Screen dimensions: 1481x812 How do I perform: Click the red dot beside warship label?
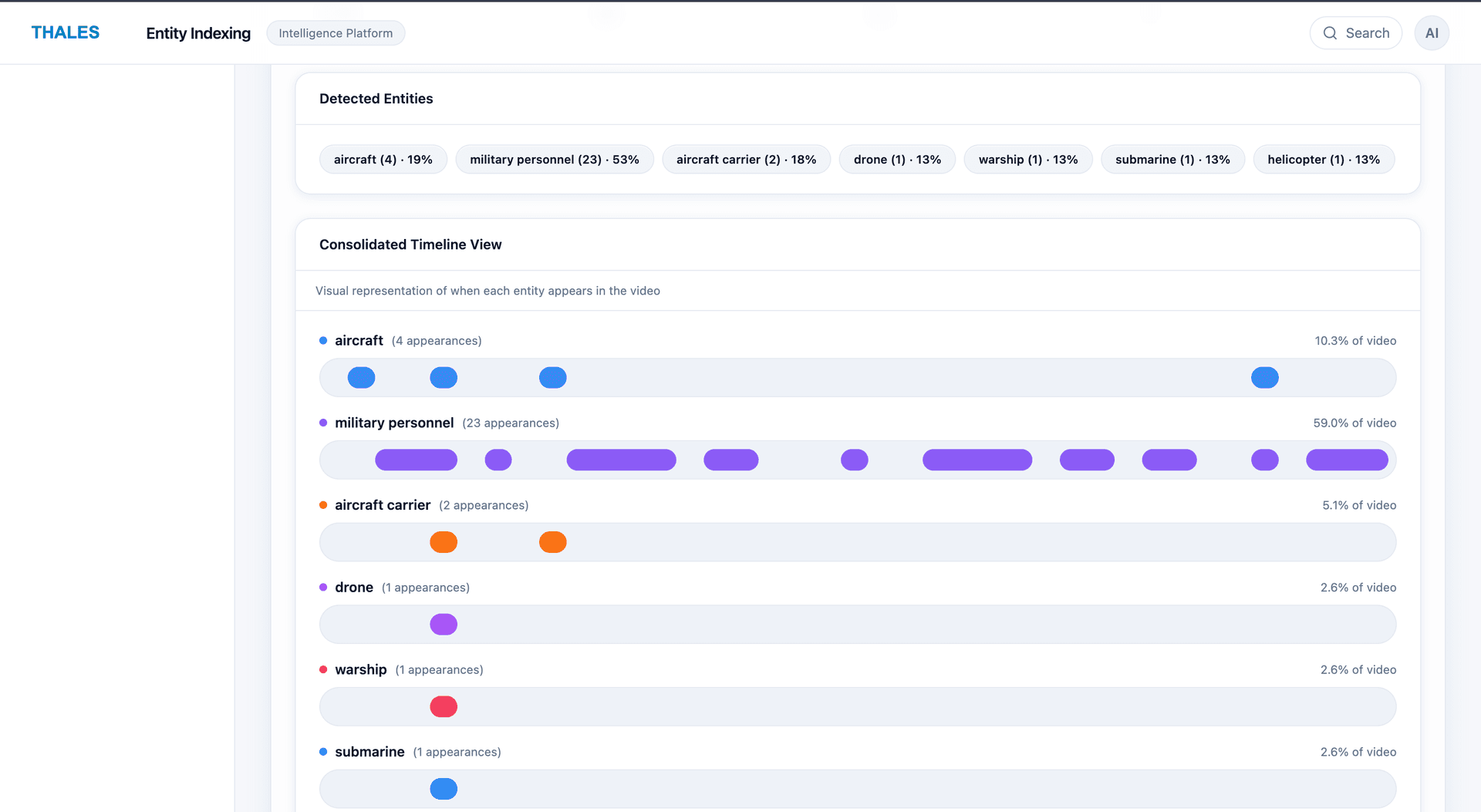click(x=322, y=669)
